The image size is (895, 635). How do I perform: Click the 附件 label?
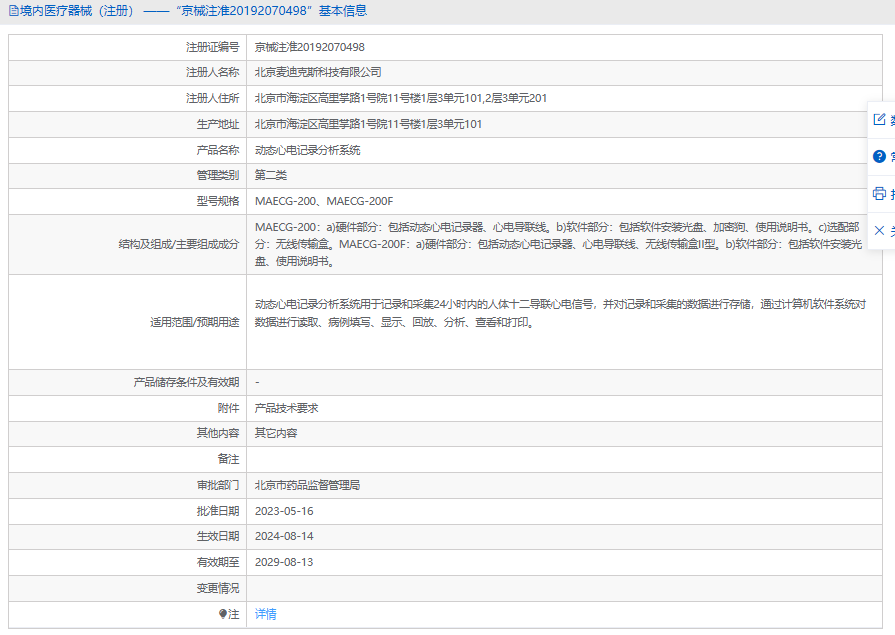tap(228, 408)
